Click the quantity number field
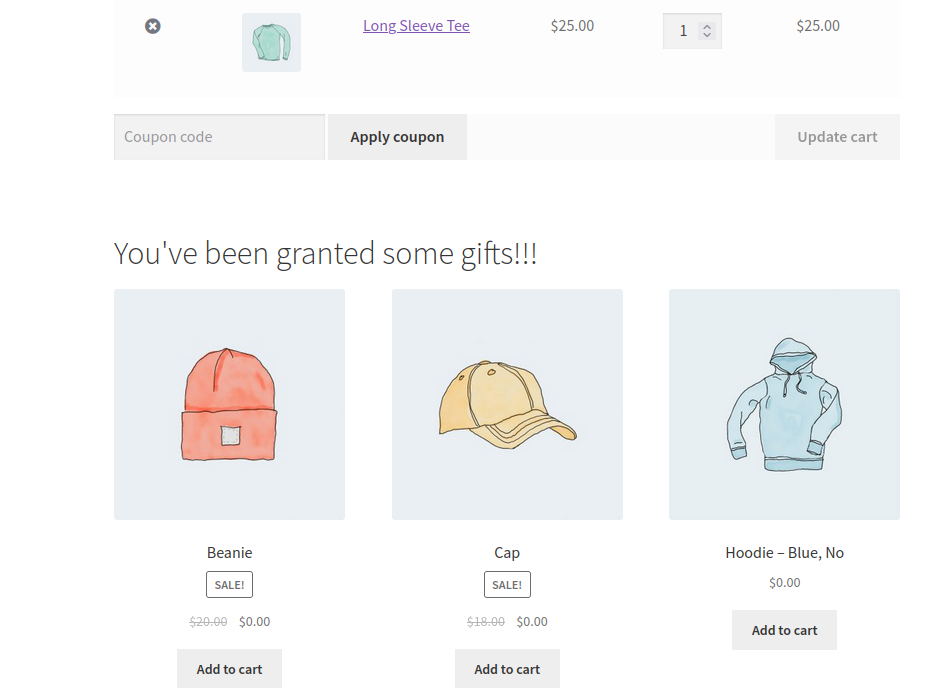This screenshot has width=941, height=688. [684, 31]
